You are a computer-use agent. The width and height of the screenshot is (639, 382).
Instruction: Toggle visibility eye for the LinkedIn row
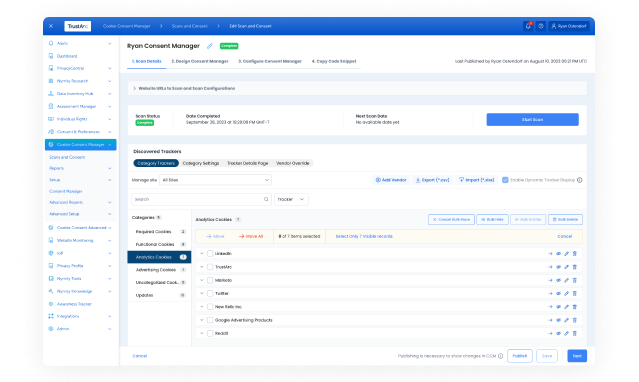pyautogui.click(x=558, y=254)
